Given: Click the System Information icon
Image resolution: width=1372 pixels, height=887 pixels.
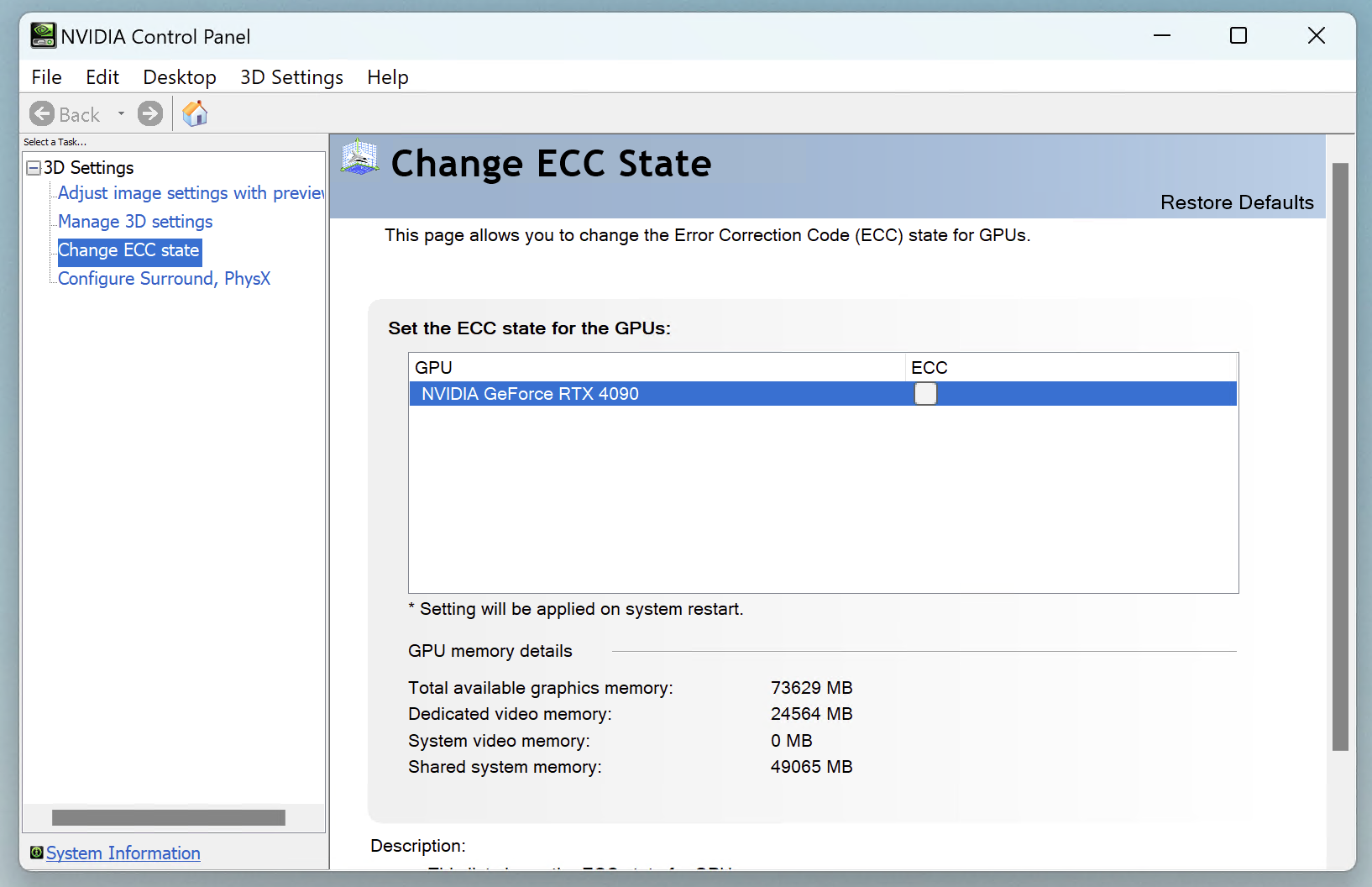Looking at the screenshot, I should tap(36, 853).
